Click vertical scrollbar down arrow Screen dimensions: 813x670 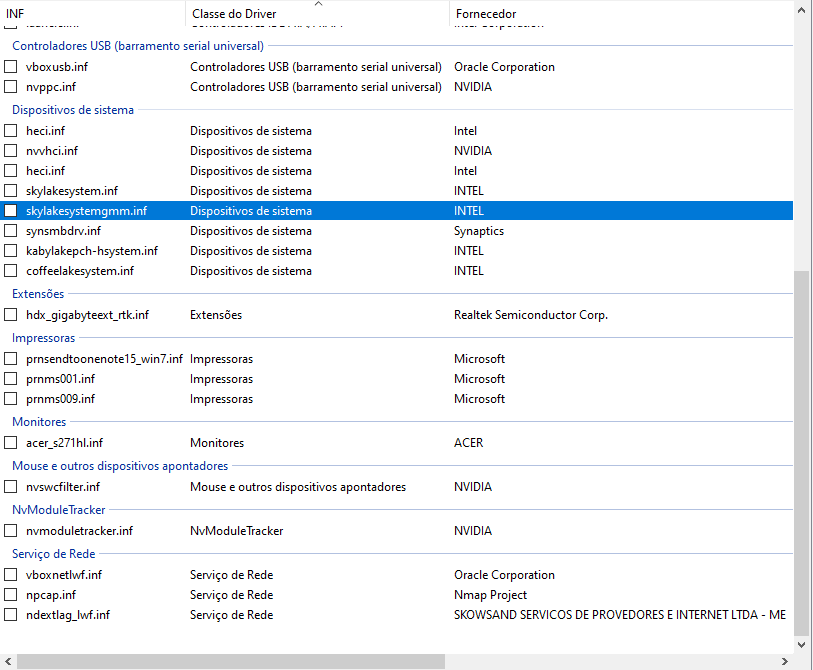(x=802, y=645)
